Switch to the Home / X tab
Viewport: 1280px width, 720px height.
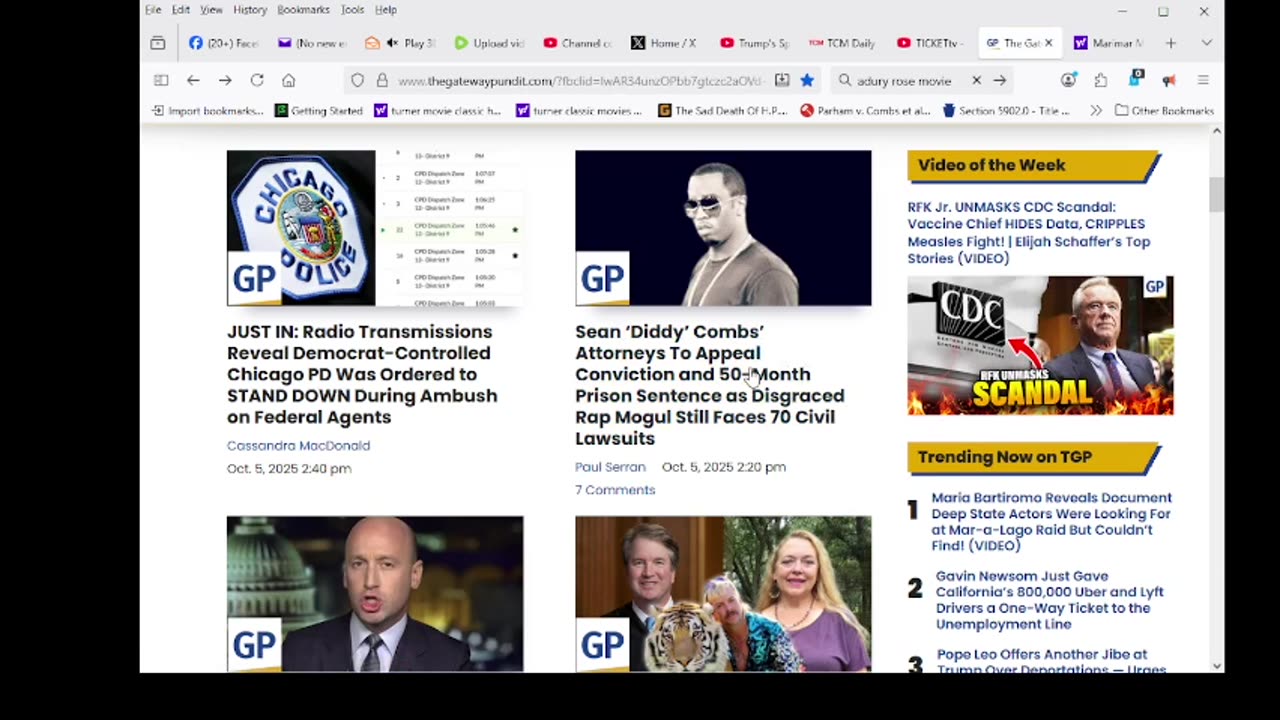[x=664, y=43]
